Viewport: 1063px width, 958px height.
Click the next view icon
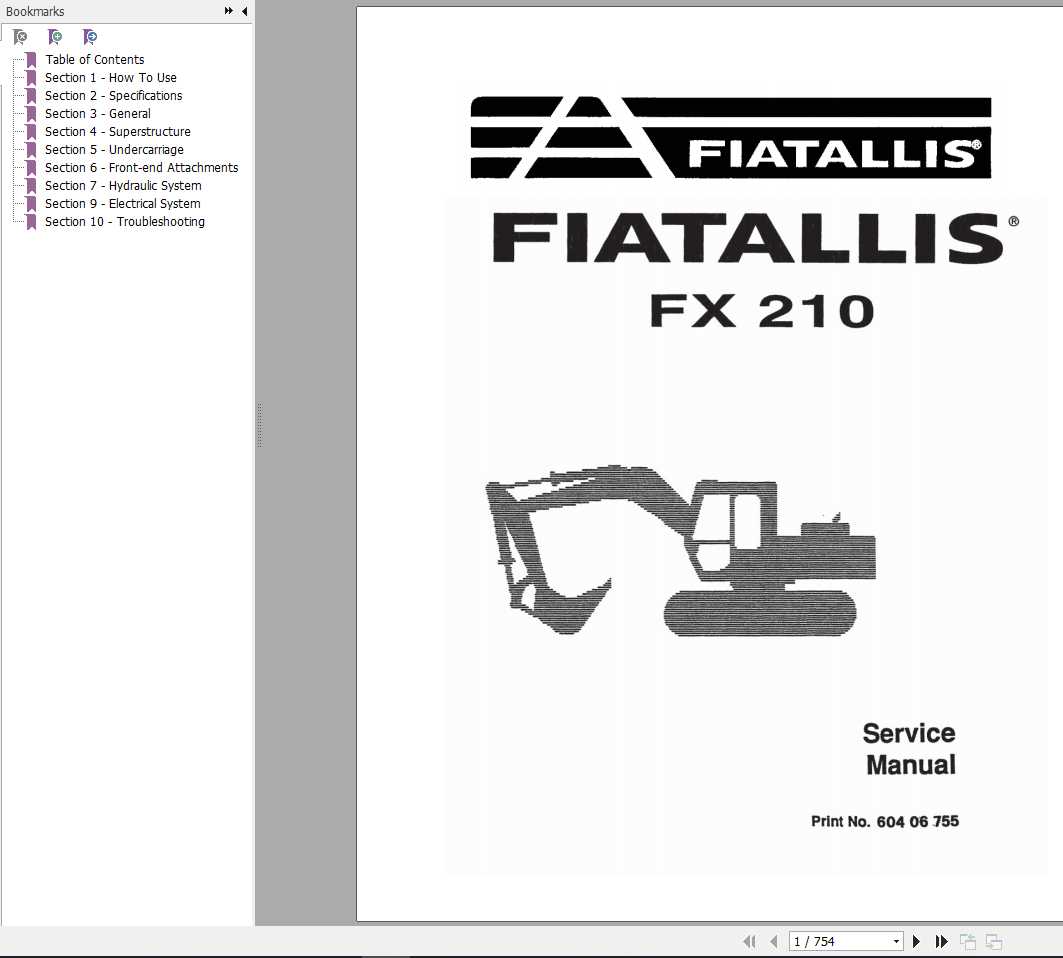(x=993, y=941)
